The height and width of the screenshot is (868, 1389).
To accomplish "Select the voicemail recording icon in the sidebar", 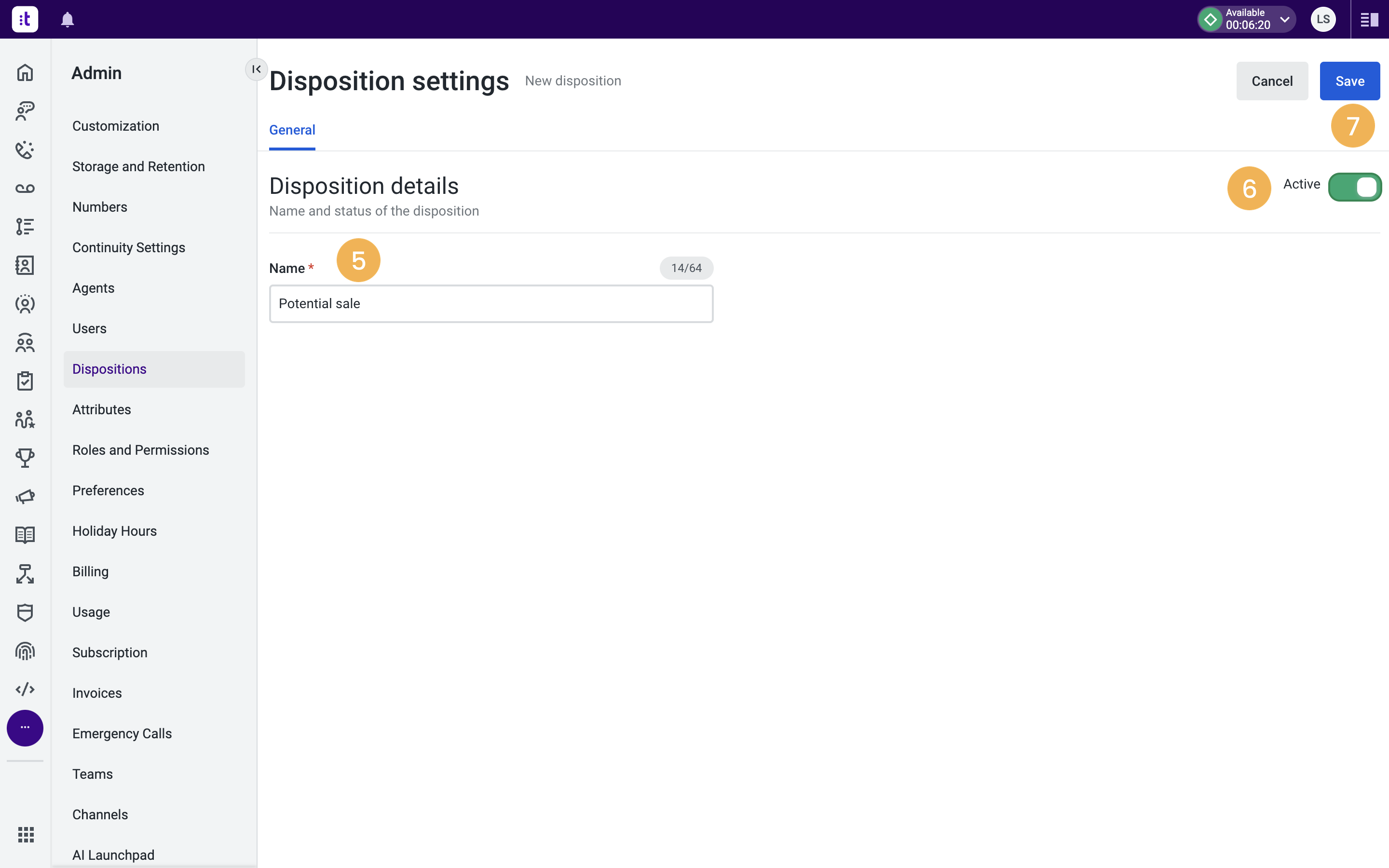I will (x=25, y=188).
